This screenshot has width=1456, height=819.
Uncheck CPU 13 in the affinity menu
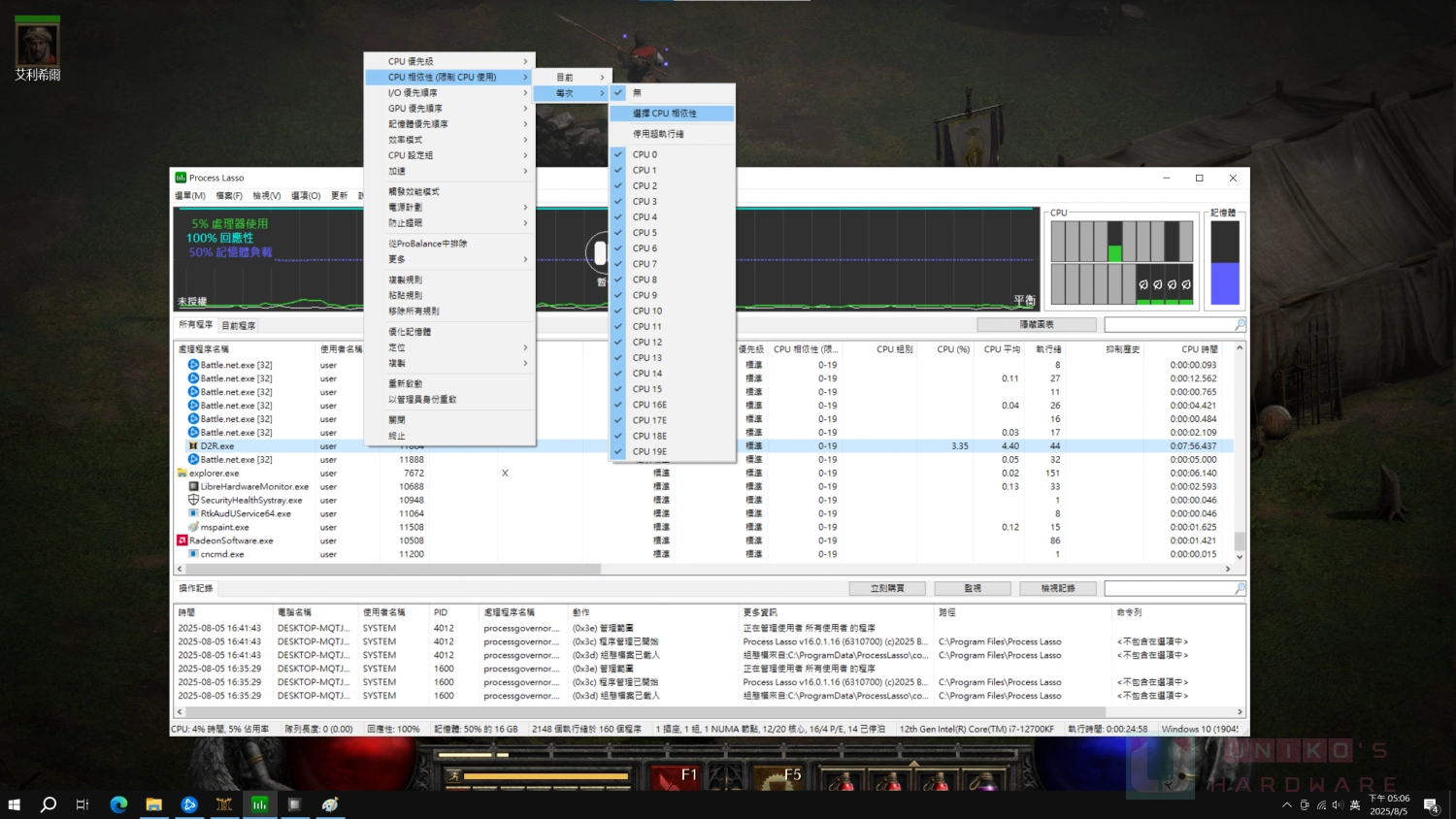[672, 358]
